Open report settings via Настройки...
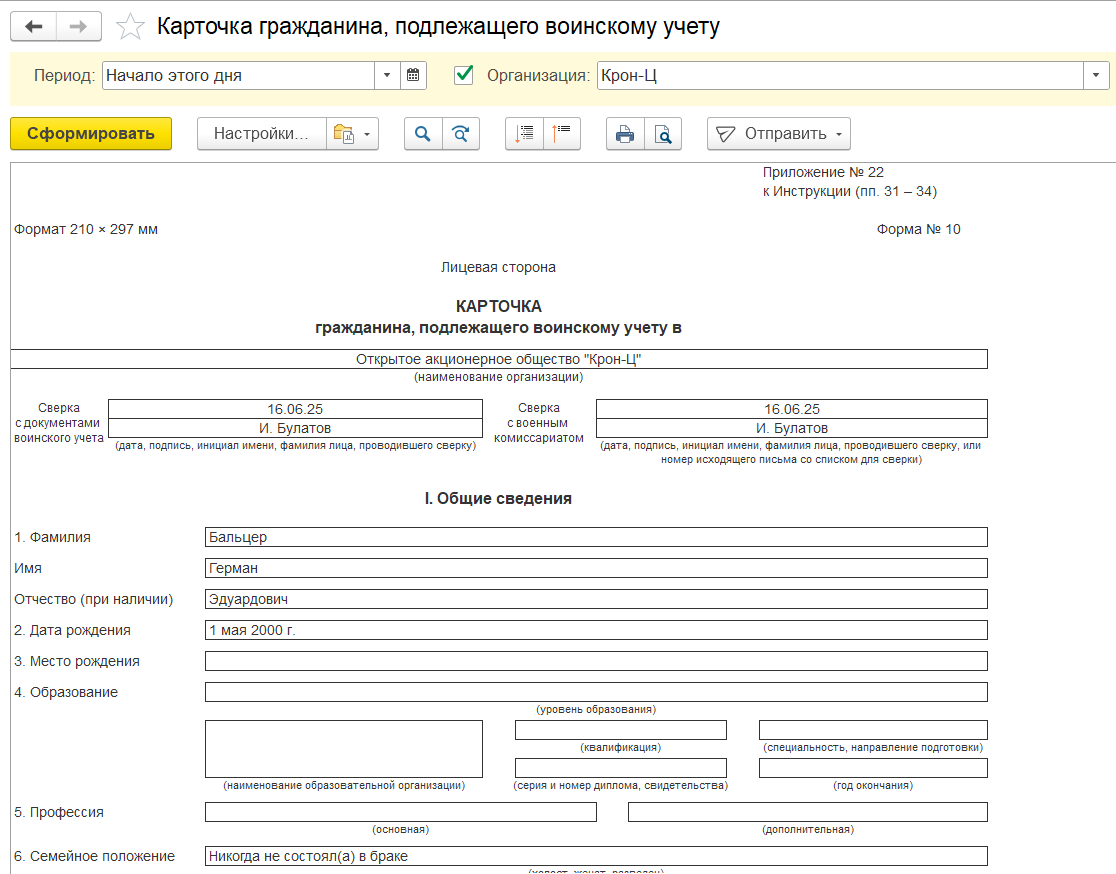 click(x=261, y=134)
